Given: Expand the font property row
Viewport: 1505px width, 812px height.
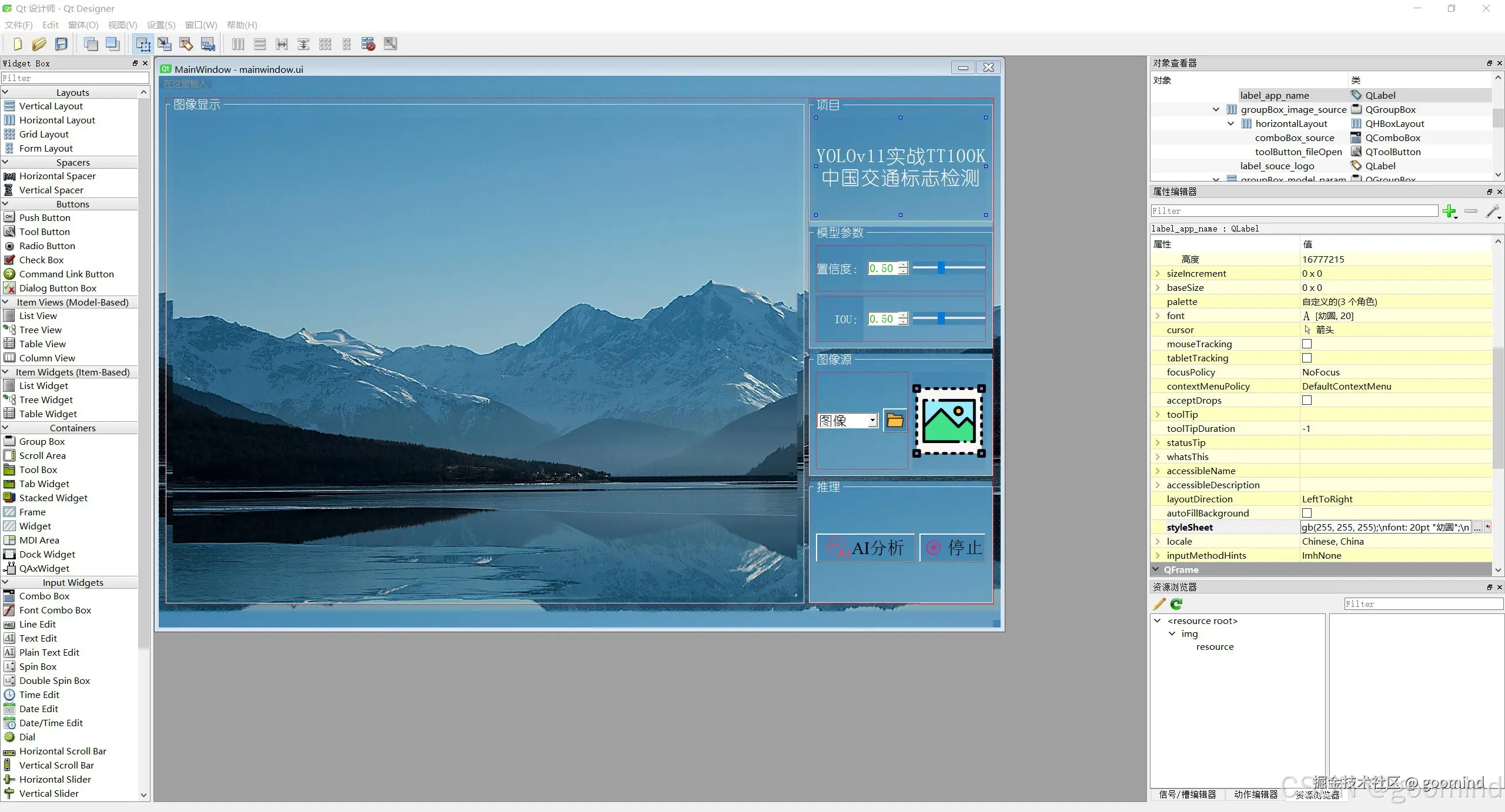Looking at the screenshot, I should point(1158,316).
